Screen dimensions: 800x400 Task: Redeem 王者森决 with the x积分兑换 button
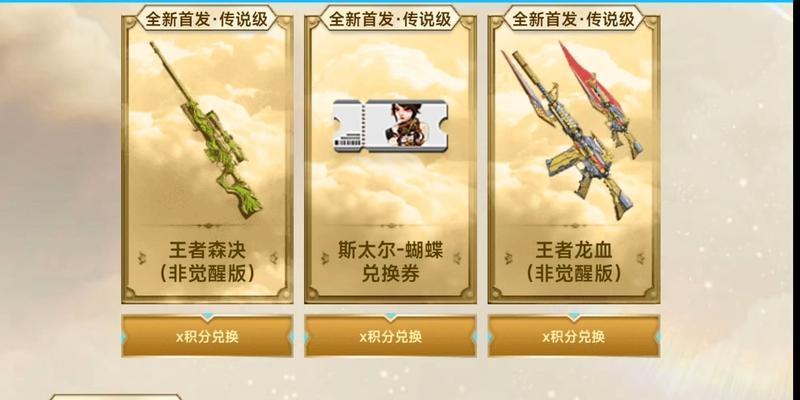coord(207,337)
